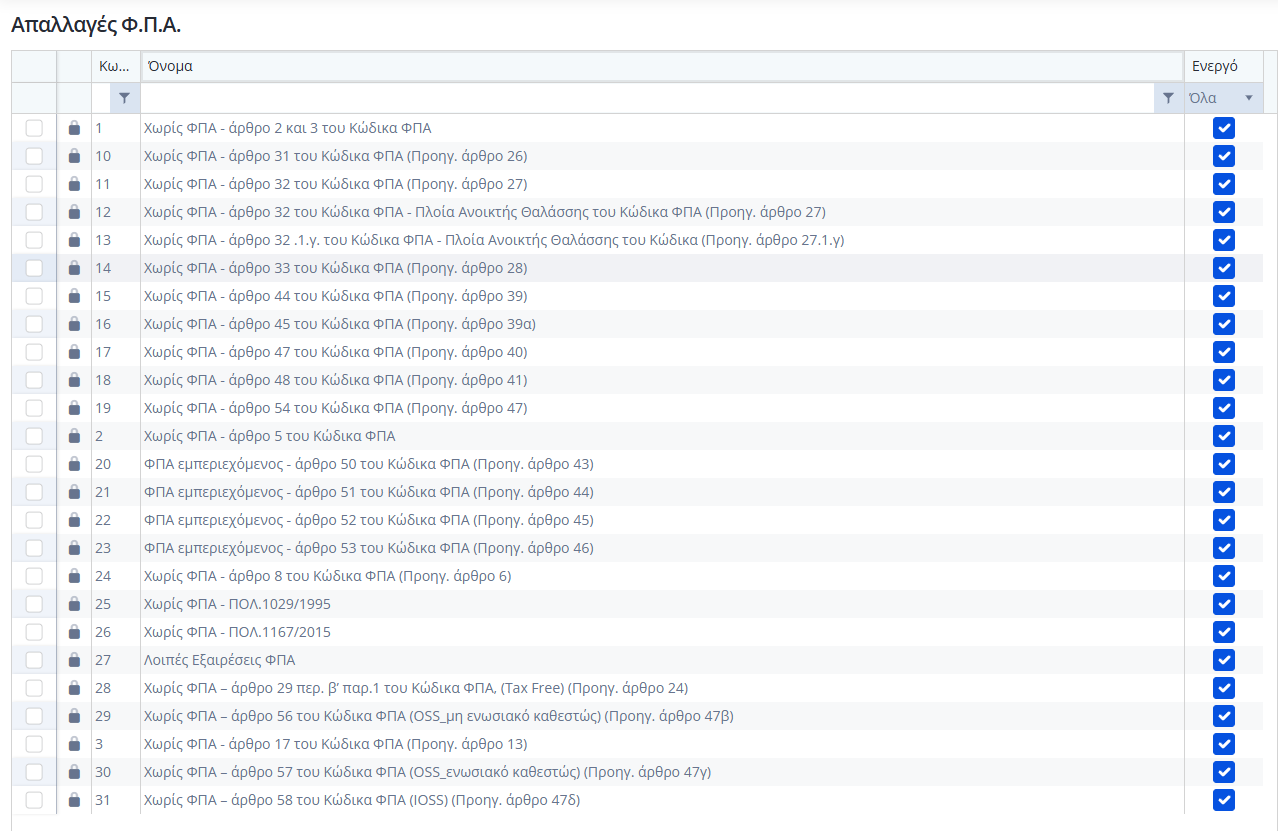Select the row checkbox for code 10
This screenshot has height=831, width=1278.
pos(34,156)
